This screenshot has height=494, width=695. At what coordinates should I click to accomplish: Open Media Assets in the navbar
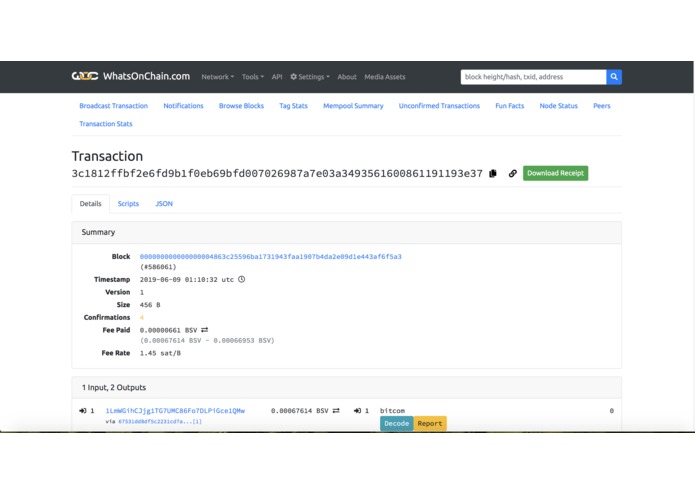[x=385, y=77]
